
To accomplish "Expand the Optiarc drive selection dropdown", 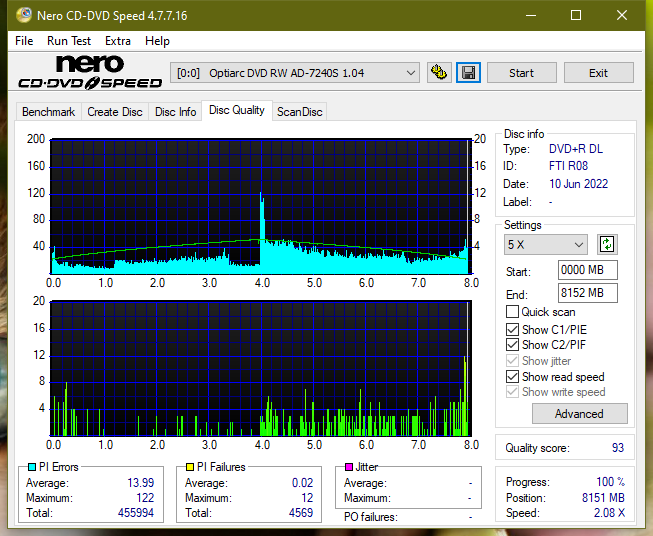I will click(x=295, y=73).
